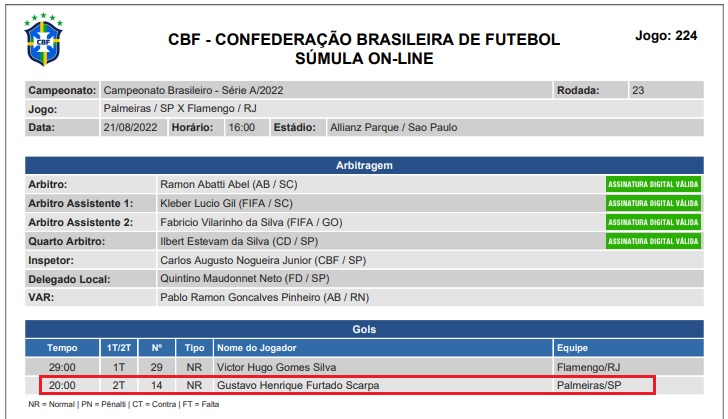Screen dimensions: 728x419
Task: Click Kleber Lucio Gil's digital signature badge
Action: tap(653, 203)
